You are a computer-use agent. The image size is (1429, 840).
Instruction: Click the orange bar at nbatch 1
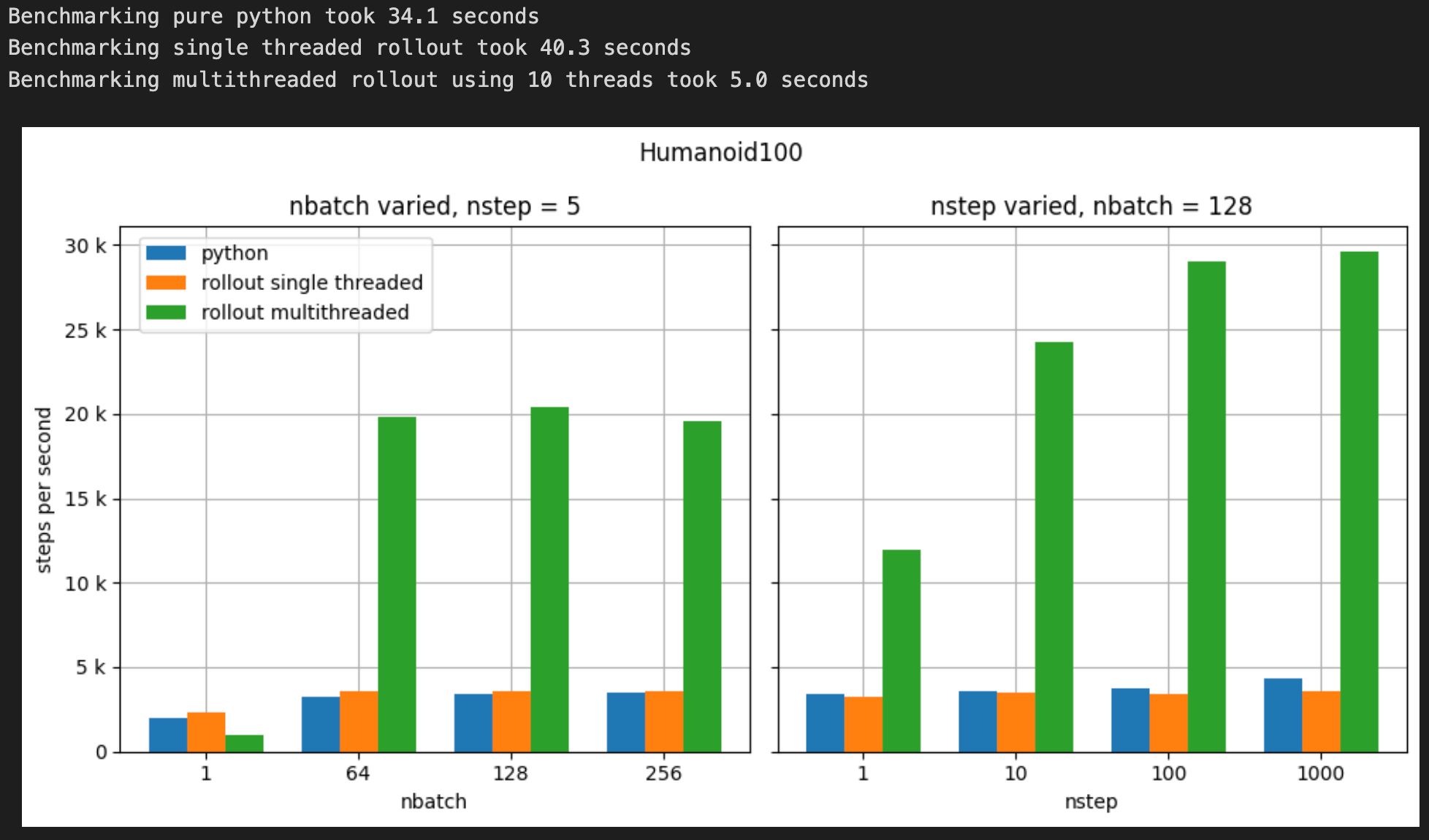[x=206, y=732]
